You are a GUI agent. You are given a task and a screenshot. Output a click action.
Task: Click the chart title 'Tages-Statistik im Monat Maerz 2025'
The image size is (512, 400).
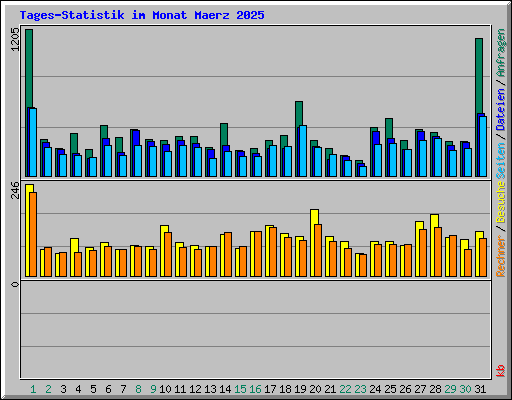(x=142, y=15)
